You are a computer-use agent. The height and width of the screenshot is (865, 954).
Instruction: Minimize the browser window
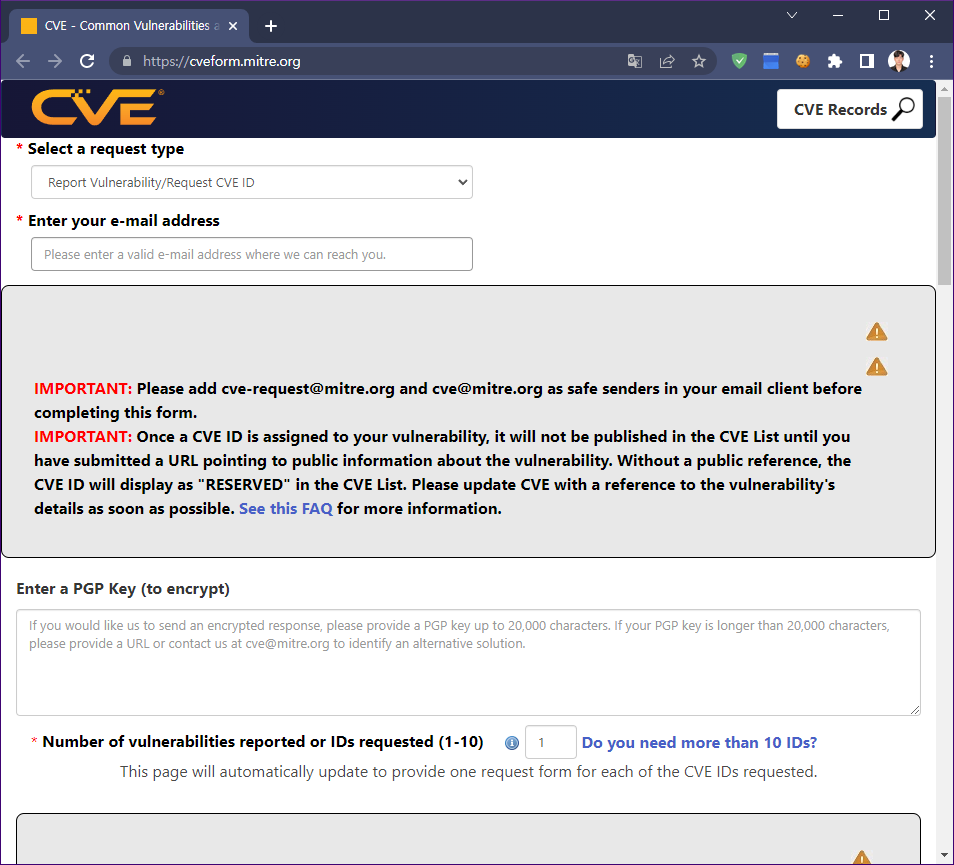coord(838,15)
